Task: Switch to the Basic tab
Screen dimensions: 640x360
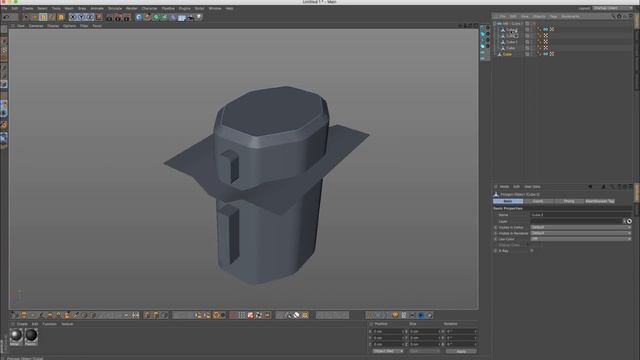Action: coord(508,201)
